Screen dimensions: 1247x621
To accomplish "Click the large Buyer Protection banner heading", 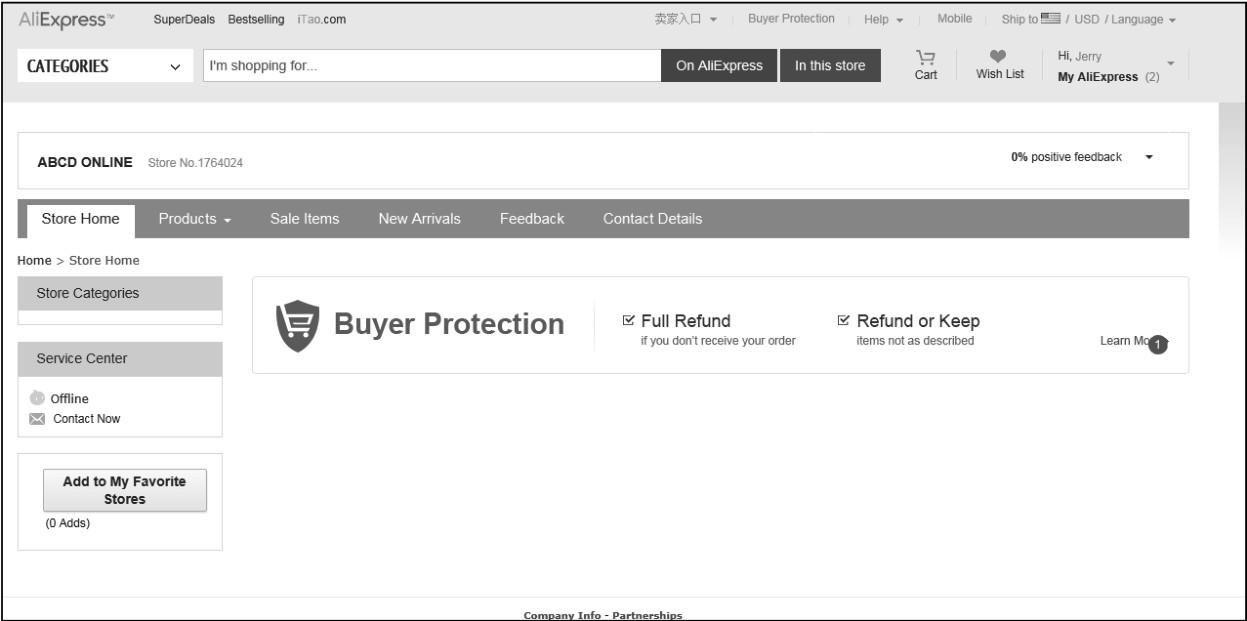I will point(449,324).
